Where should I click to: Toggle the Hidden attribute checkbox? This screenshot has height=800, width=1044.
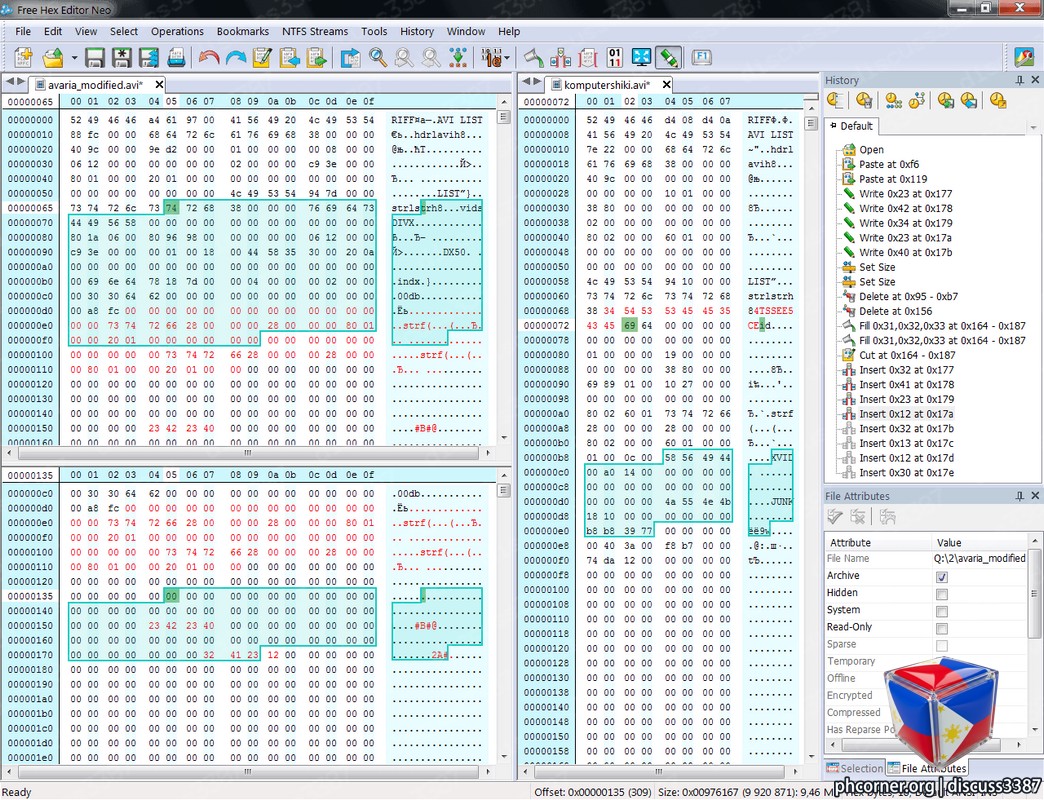coord(941,594)
